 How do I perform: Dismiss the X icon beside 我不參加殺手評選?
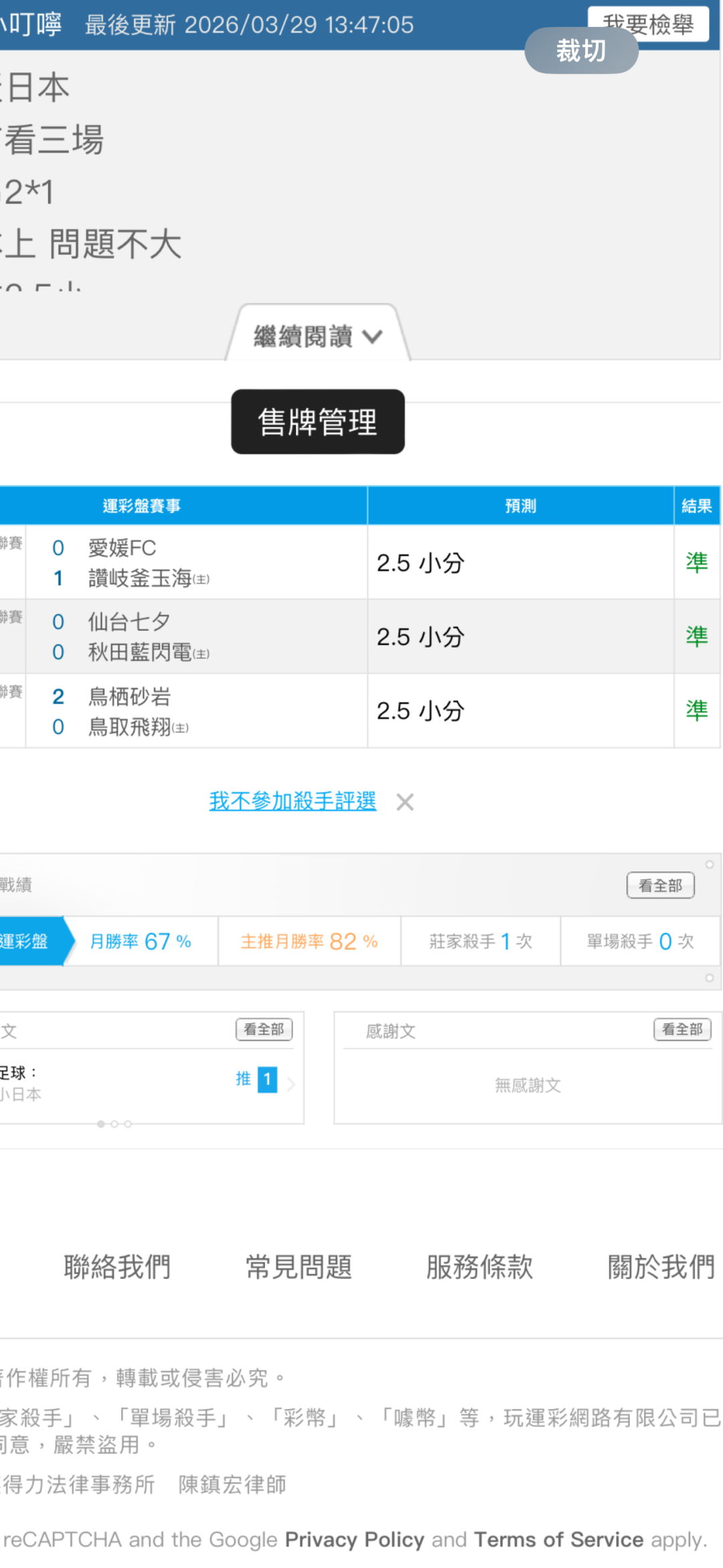click(405, 802)
